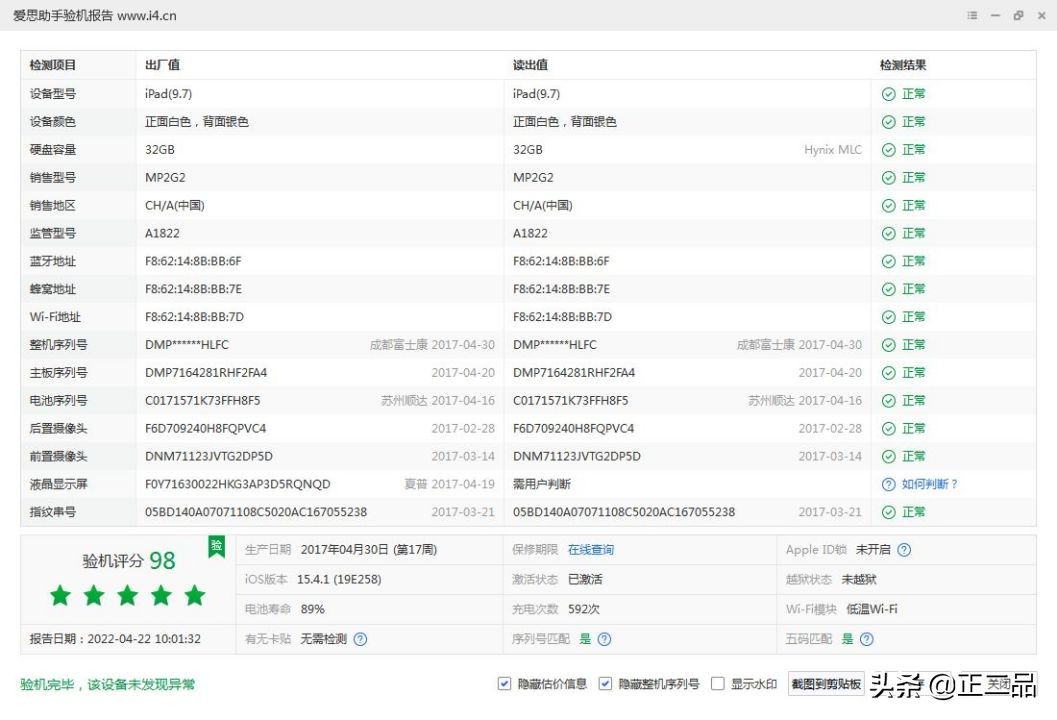Click the 正常 status icon for 硬盘容量
Image resolution: width=1057 pixels, height=720 pixels.
click(889, 149)
